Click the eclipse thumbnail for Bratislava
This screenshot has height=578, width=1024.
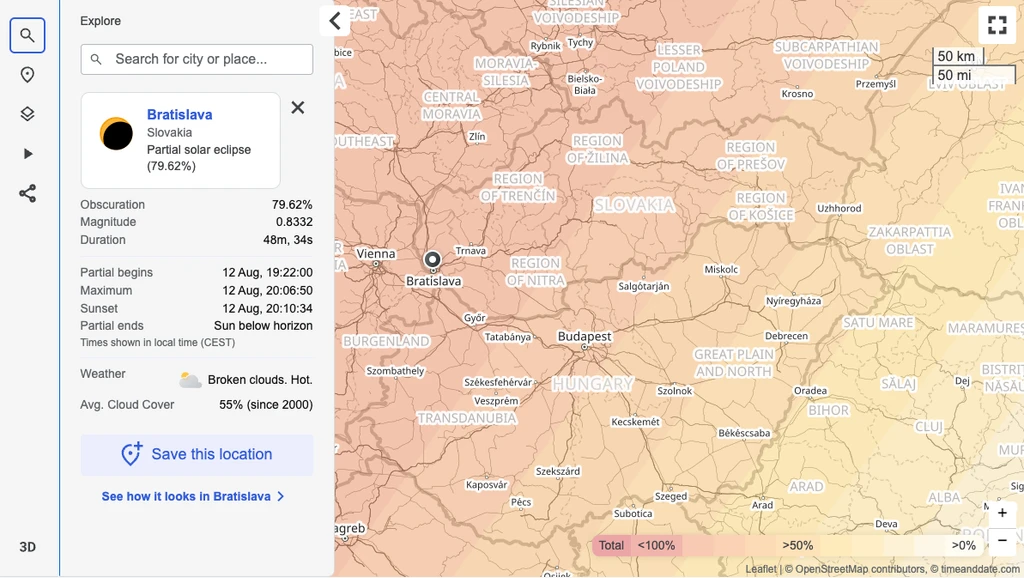(116, 134)
